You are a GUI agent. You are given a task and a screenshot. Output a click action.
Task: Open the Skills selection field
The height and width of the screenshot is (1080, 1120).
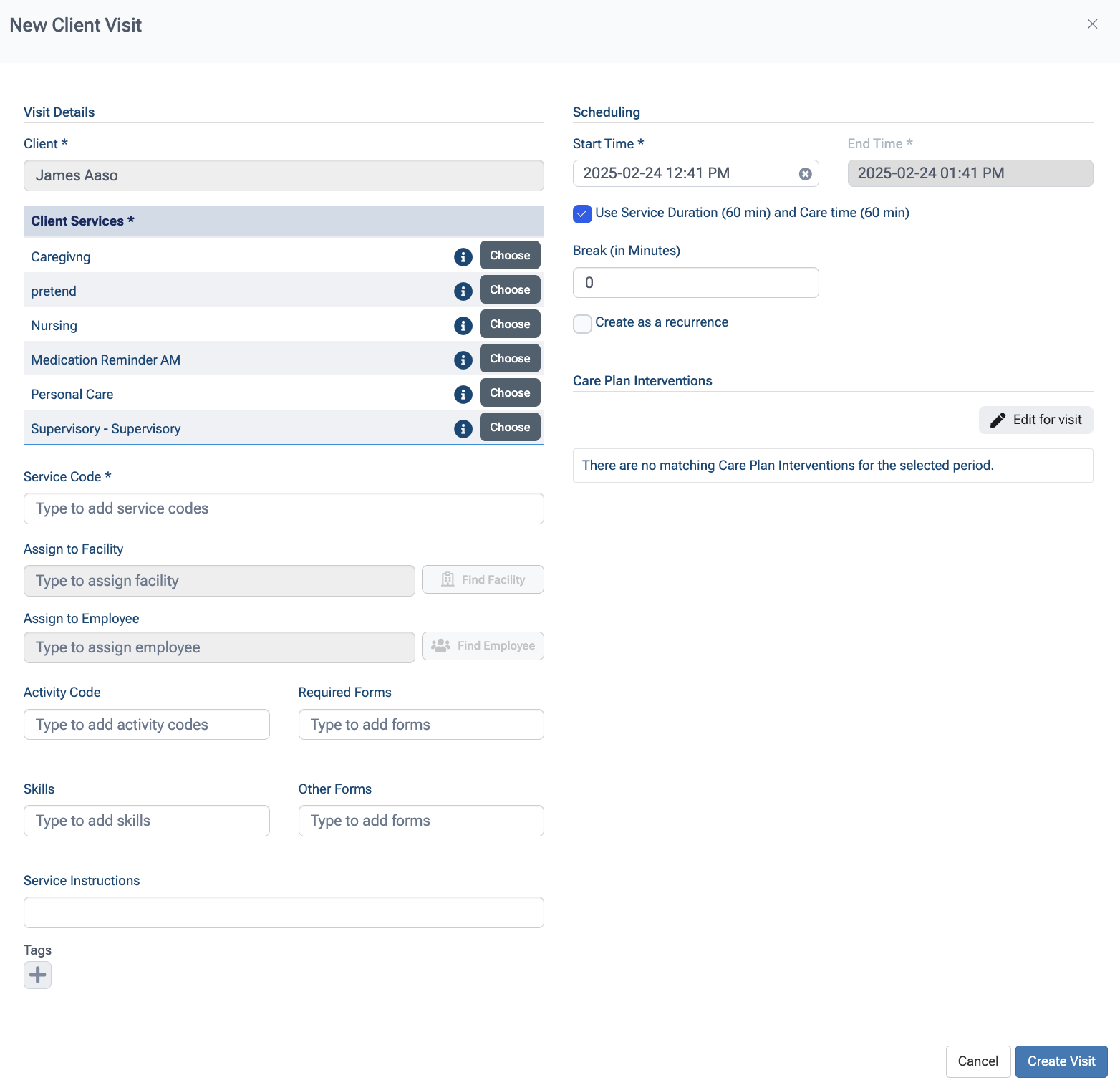(x=147, y=821)
